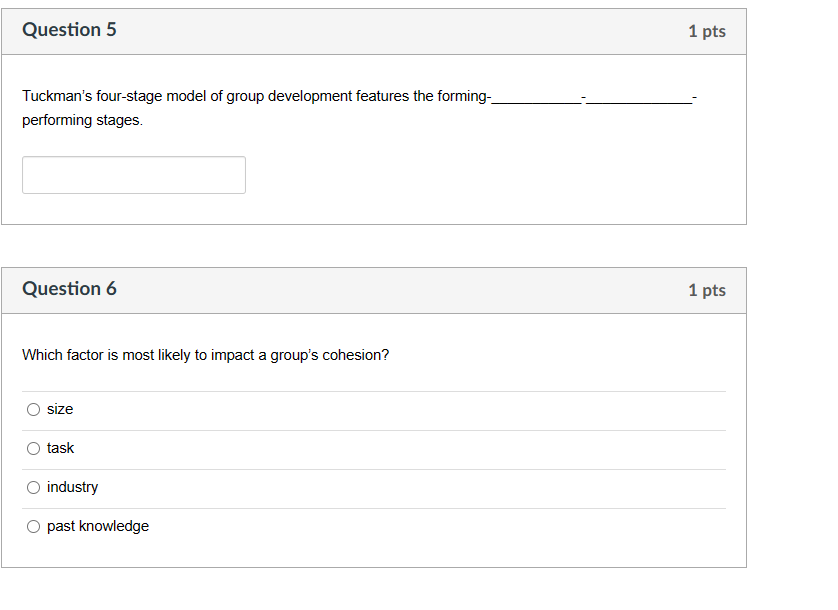Viewport: 838px width, 610px height.
Task: Click the first blank after 'forming-'
Action: [x=536, y=97]
